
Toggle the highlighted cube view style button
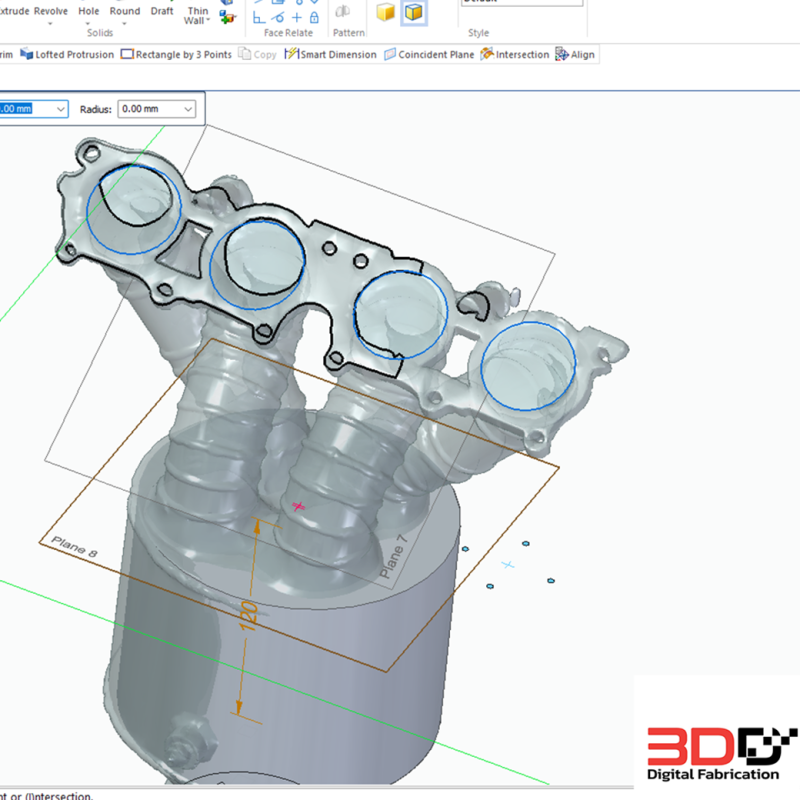[x=413, y=13]
